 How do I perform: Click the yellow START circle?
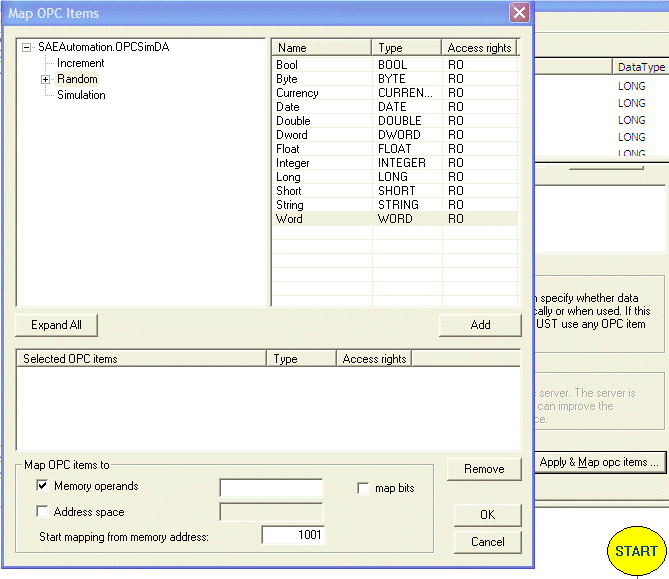point(636,551)
